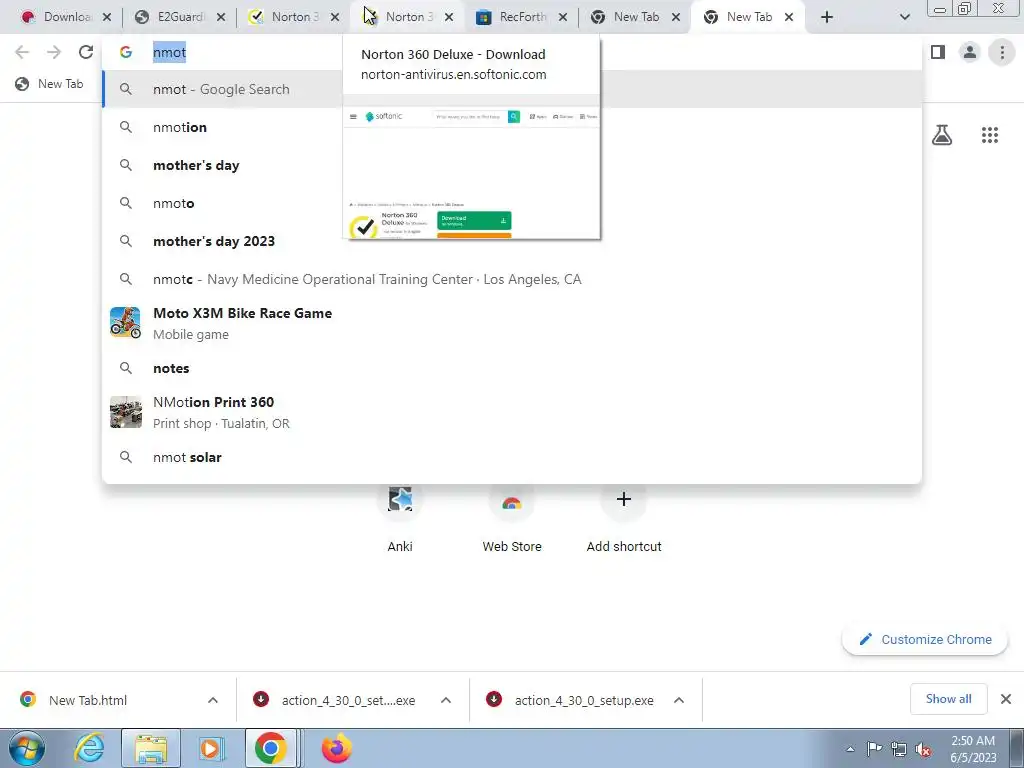1024x768 pixels.
Task: Click the Moto X3M game thumbnail
Action: [x=125, y=323]
